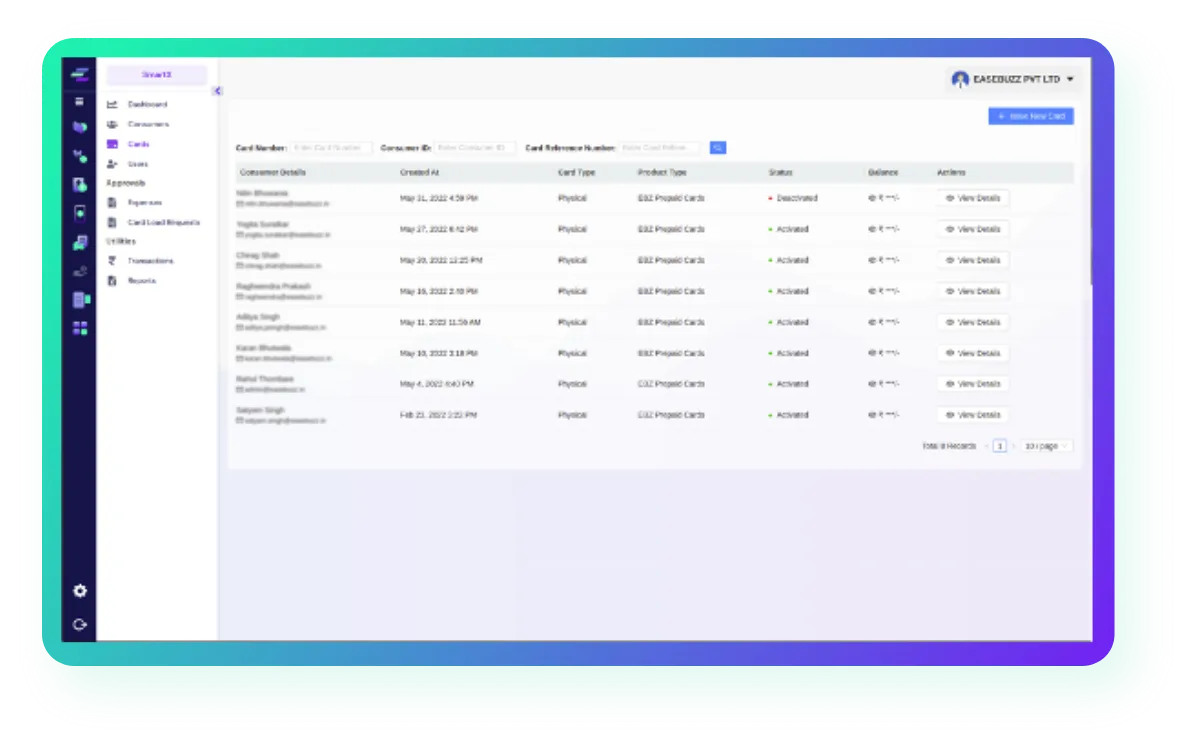View Details for Chirag Shah's card
Image resolution: width=1193 pixels, height=748 pixels.
tap(973, 260)
